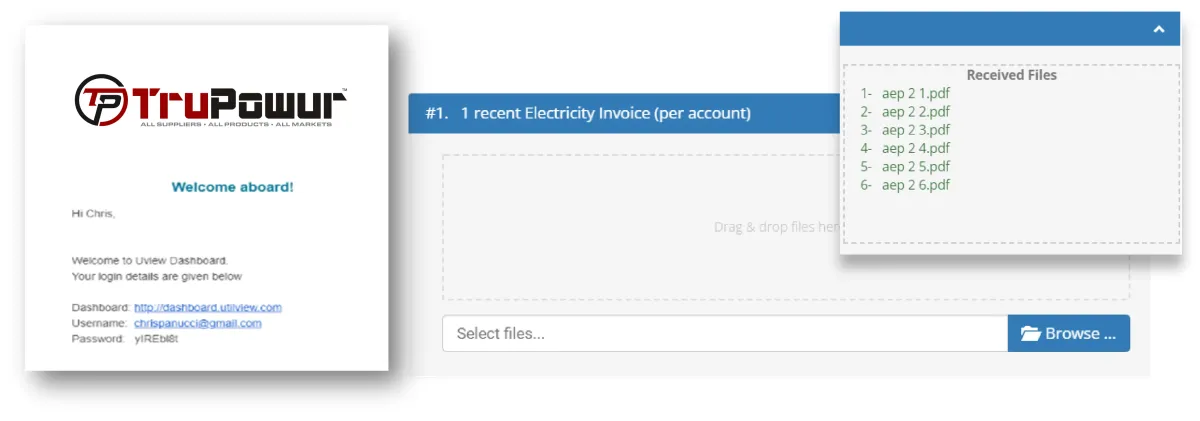Click the Select files input field
The width and height of the screenshot is (1200, 421).
click(x=724, y=334)
